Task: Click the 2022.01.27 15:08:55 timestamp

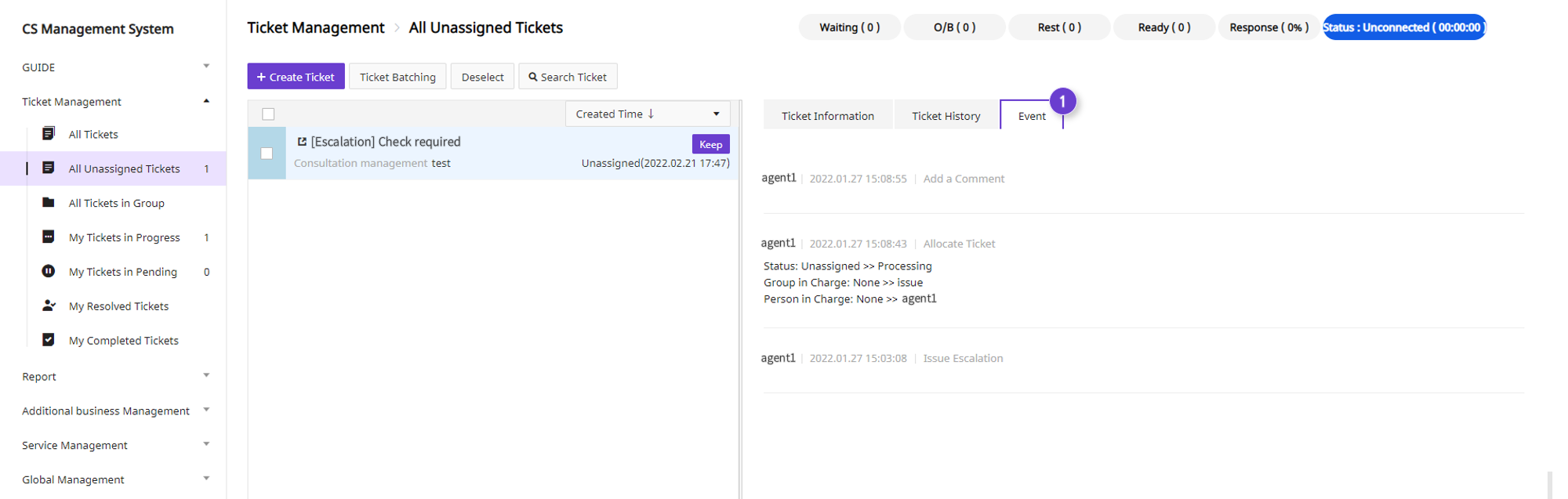Action: pos(858,179)
